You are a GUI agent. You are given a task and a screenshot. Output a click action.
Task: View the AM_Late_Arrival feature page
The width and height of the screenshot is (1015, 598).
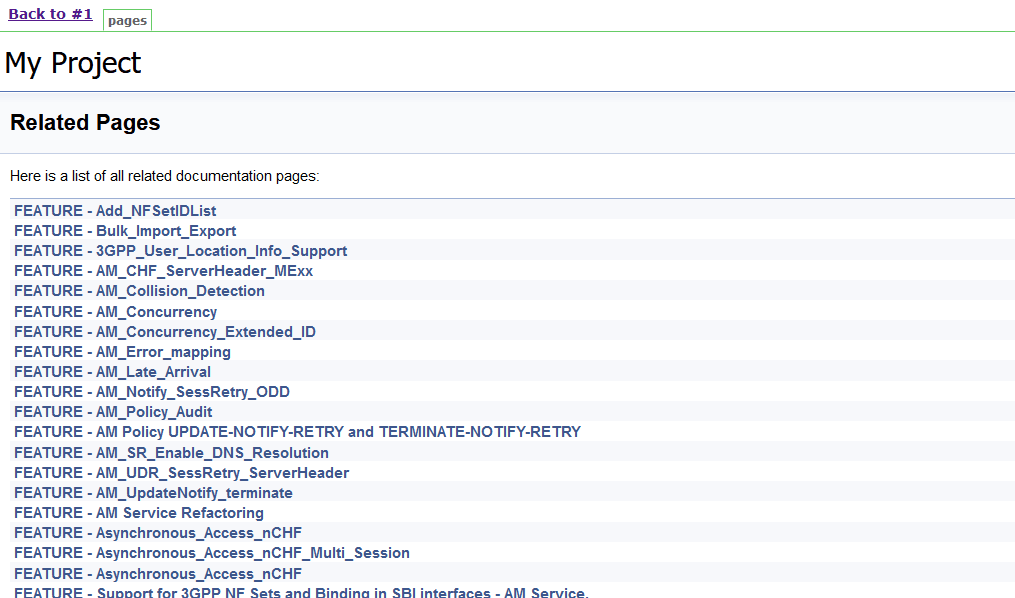[x=111, y=371]
